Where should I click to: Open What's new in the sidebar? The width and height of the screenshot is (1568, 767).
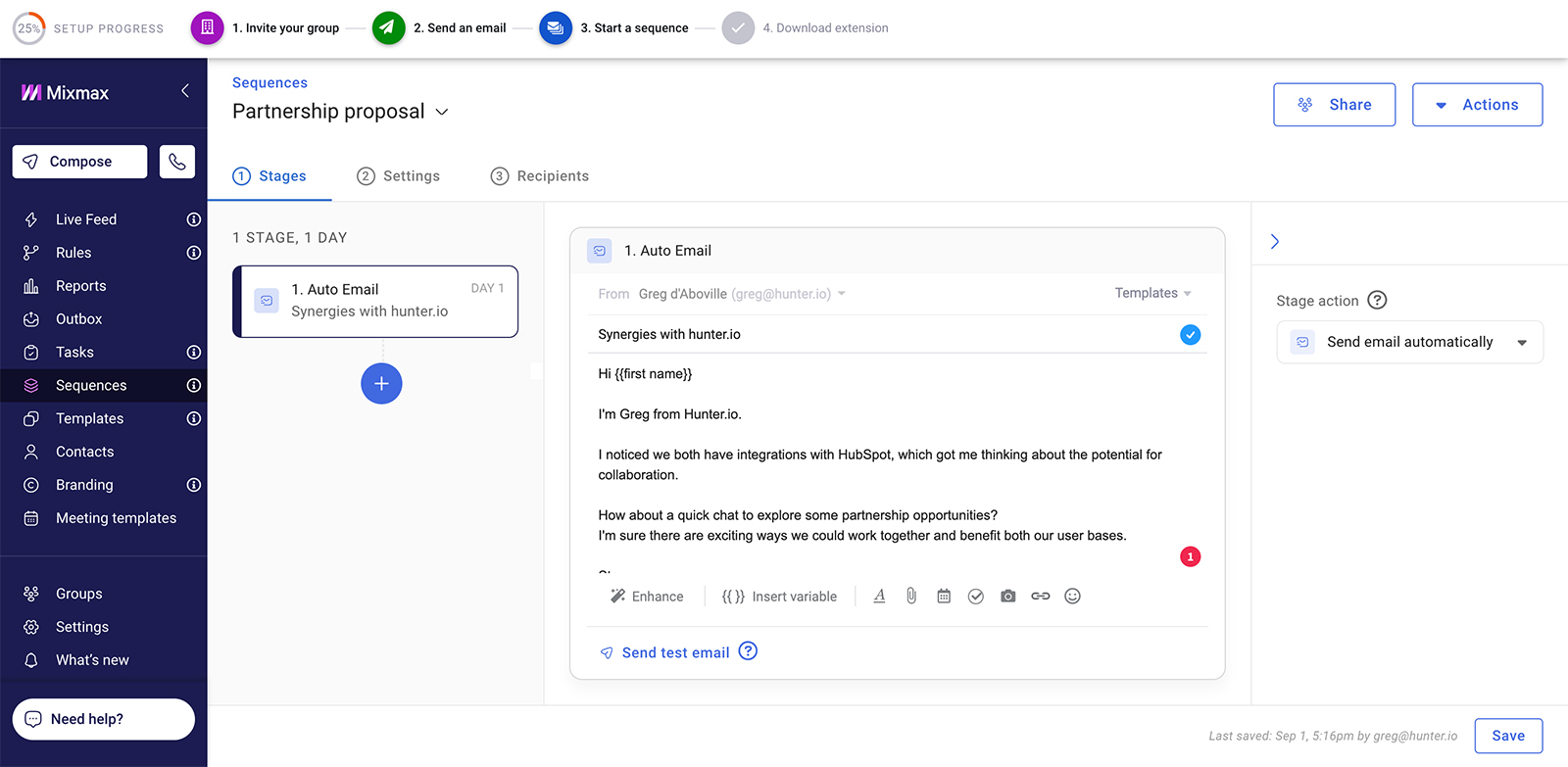point(92,660)
